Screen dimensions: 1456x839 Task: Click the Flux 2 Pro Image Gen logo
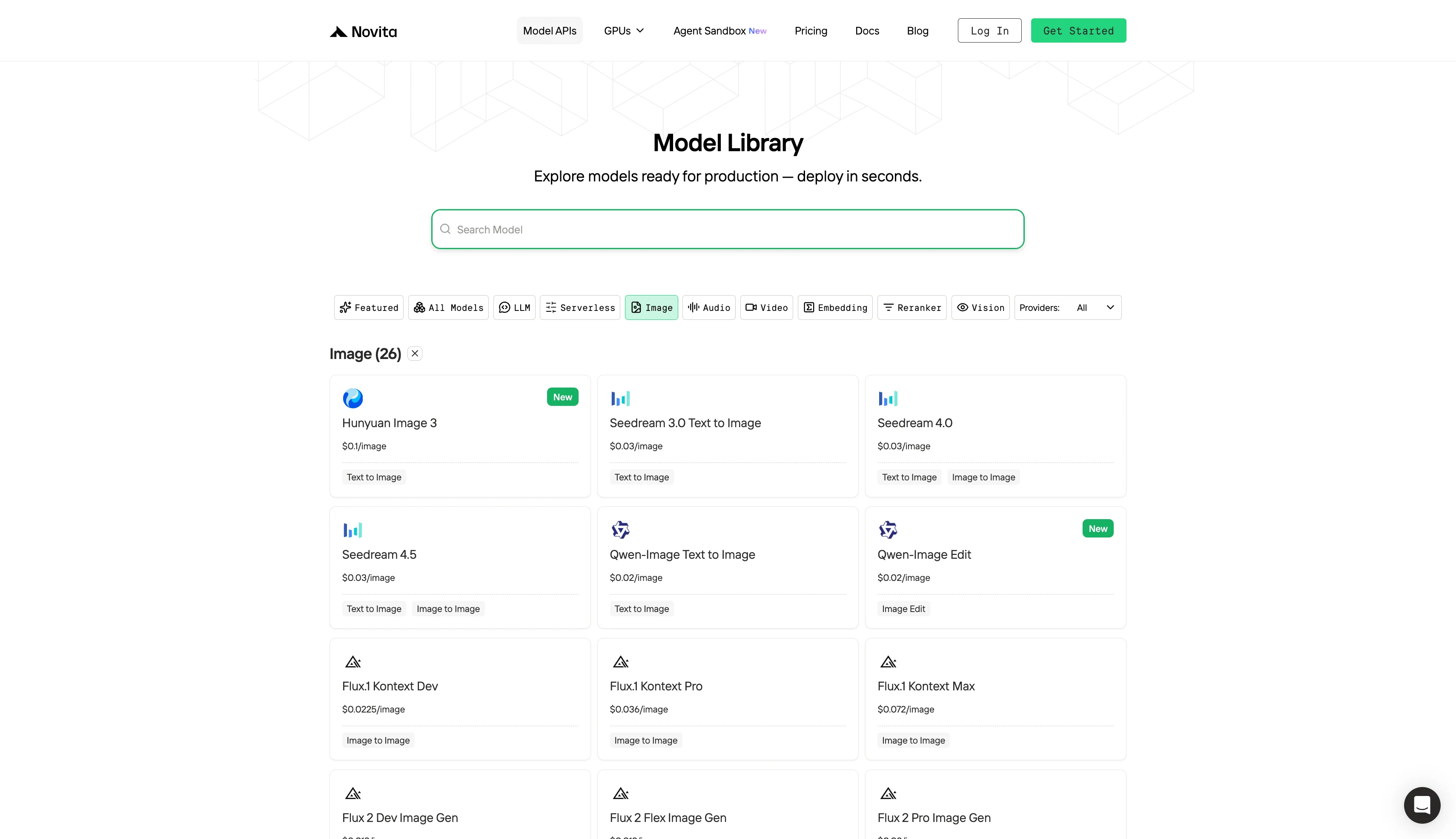(888, 793)
